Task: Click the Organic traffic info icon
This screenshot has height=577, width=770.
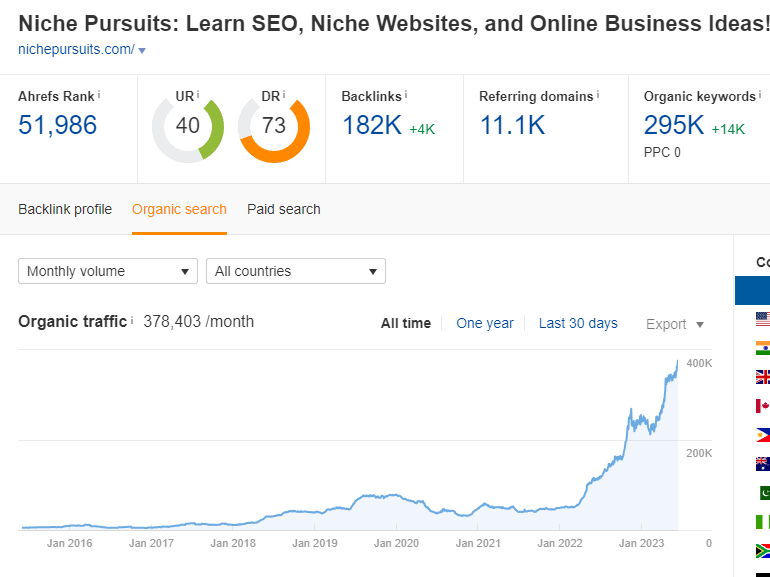Action: coord(132,320)
